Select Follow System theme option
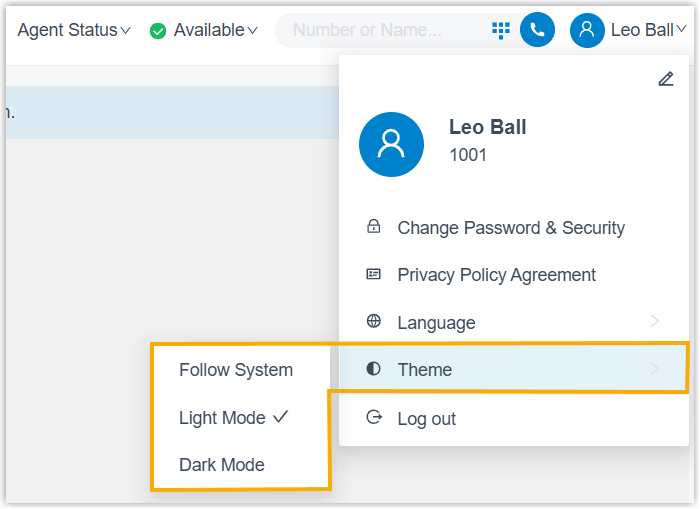The height and width of the screenshot is (509, 700). pos(236,370)
